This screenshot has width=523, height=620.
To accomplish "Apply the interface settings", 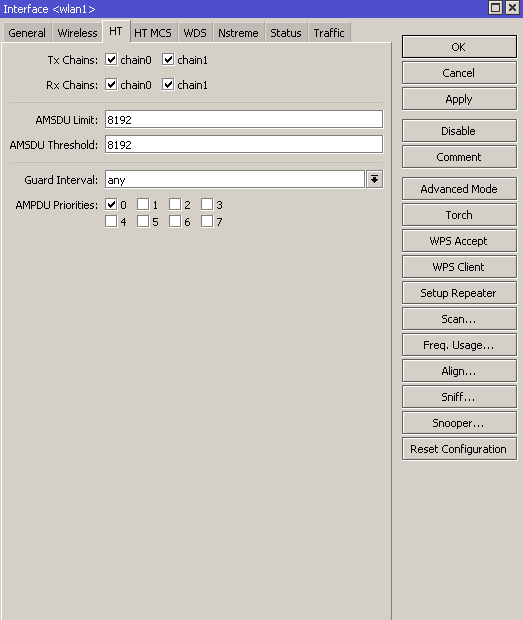I will point(459,99).
